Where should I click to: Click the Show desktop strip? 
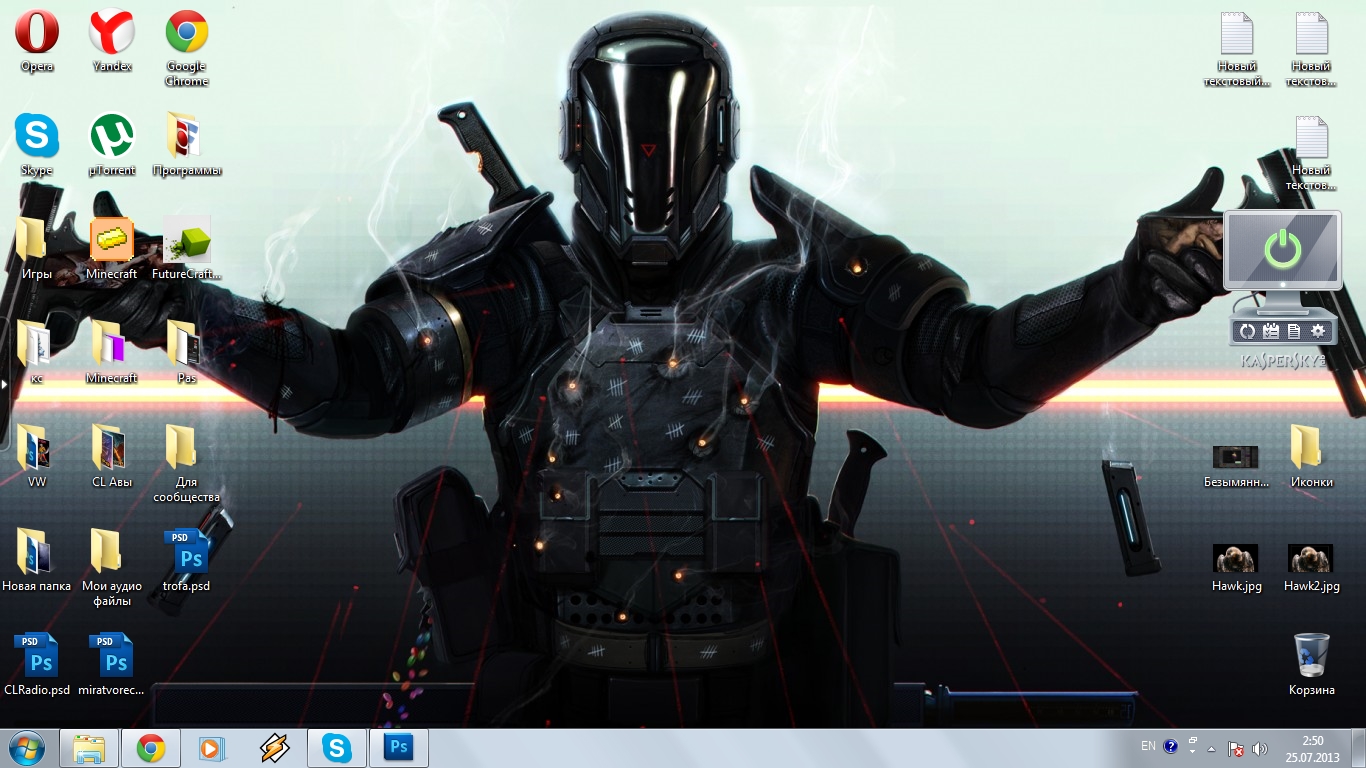[1358, 748]
